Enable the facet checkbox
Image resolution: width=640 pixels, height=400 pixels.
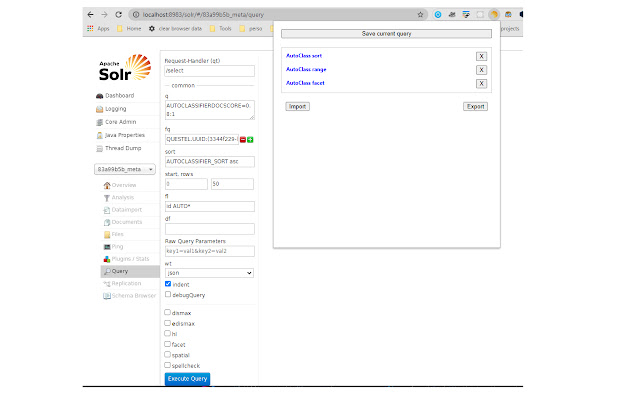click(167, 344)
